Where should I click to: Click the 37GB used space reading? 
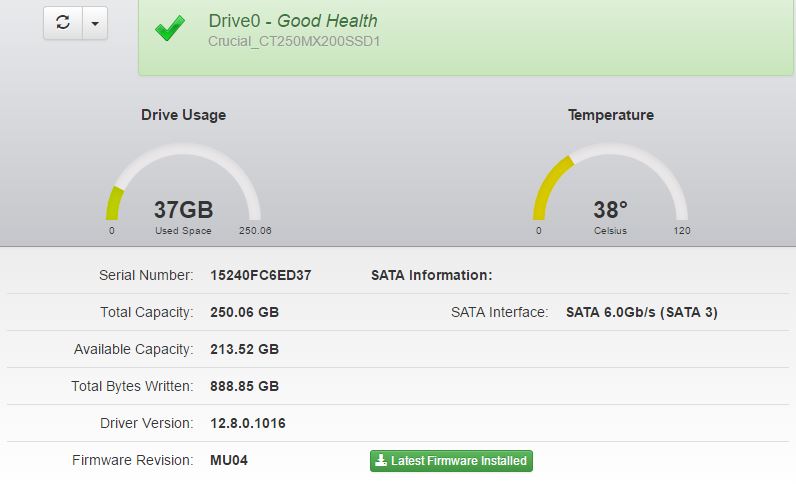(x=183, y=210)
